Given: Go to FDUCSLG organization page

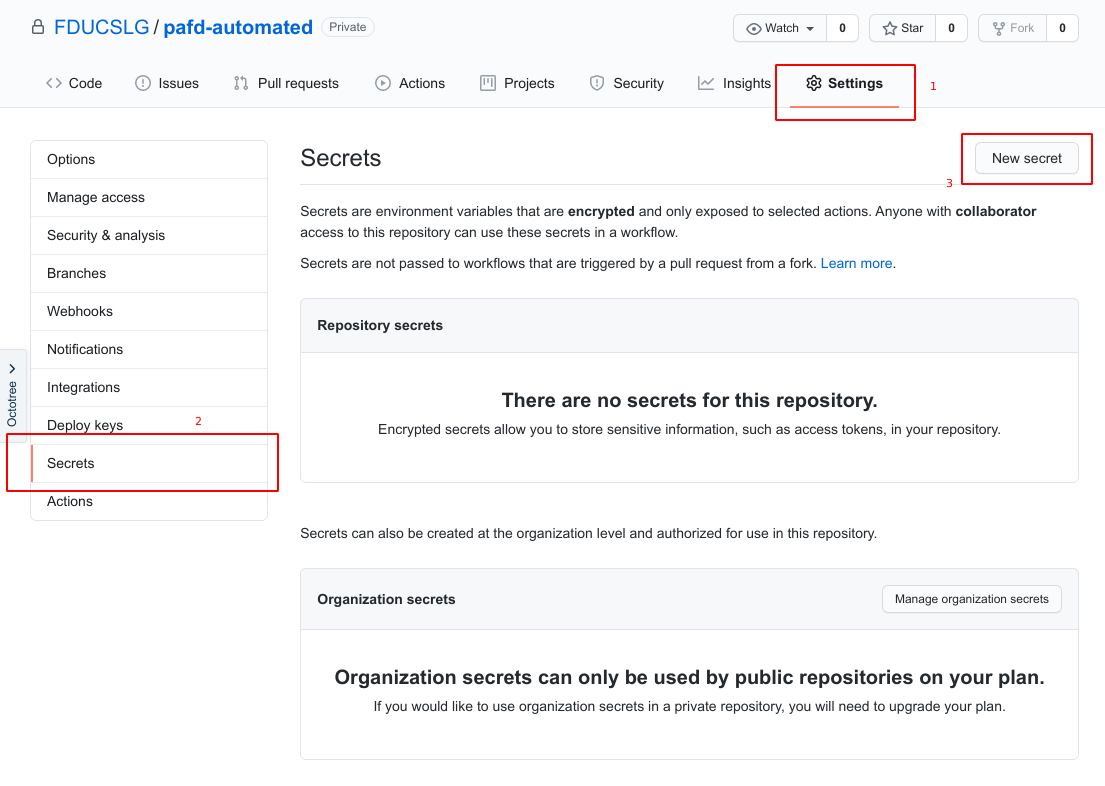Looking at the screenshot, I should tap(100, 27).
